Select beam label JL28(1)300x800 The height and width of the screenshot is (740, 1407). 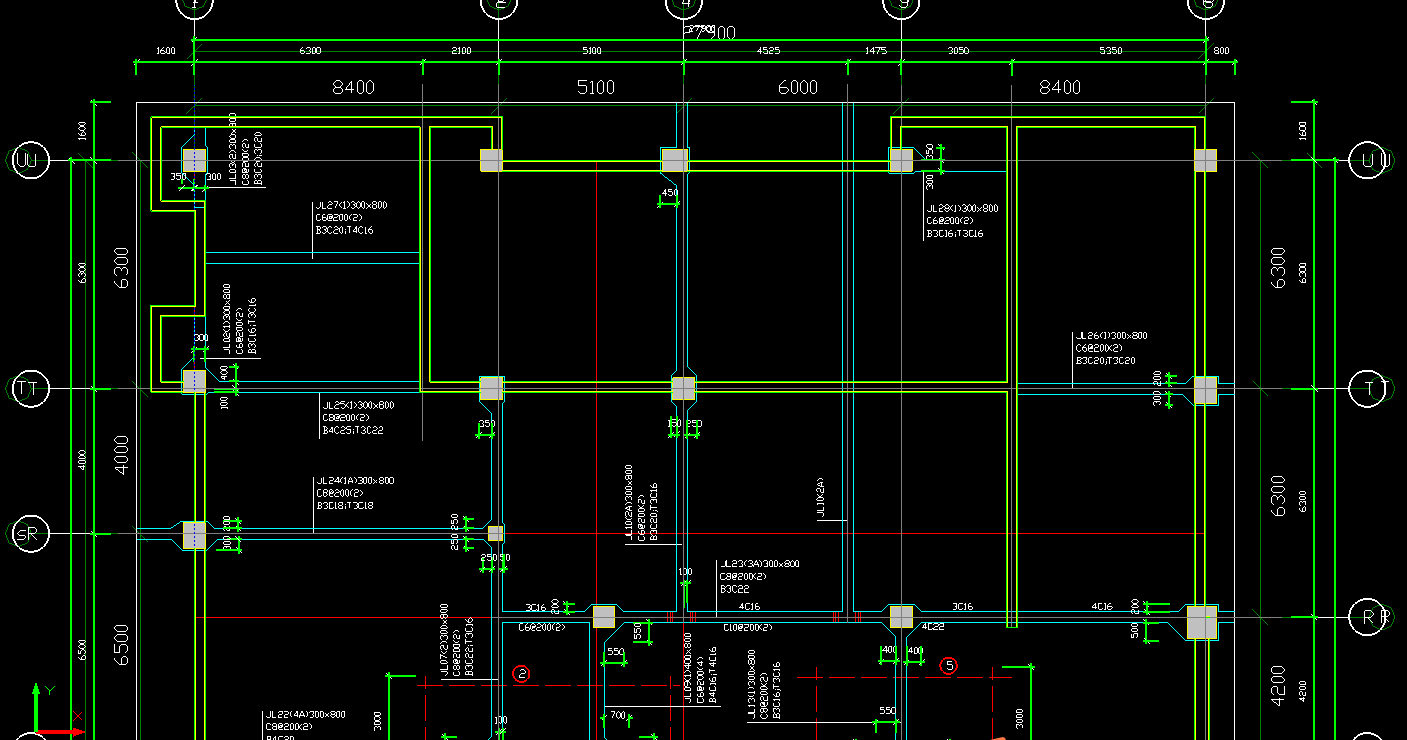(962, 209)
